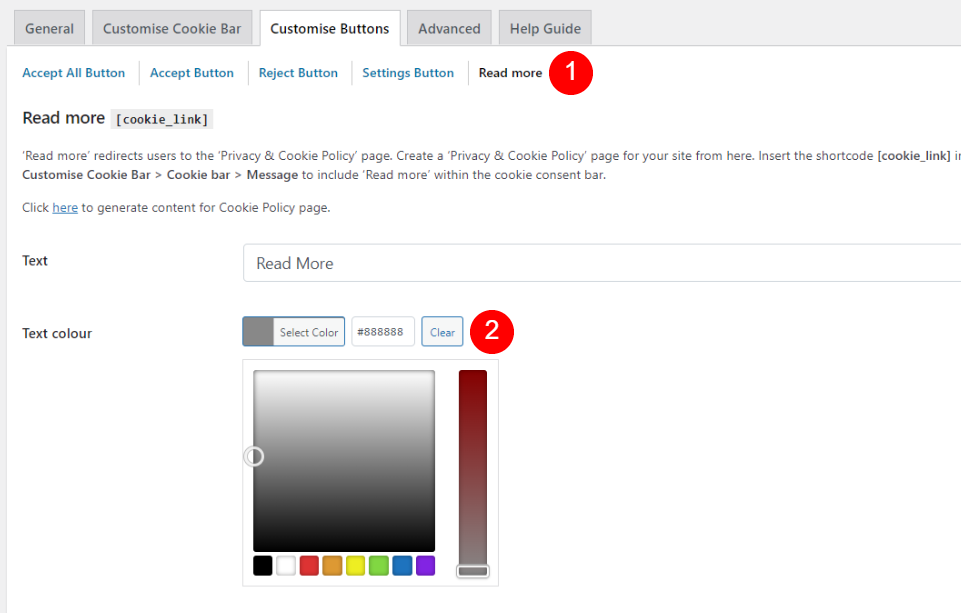Choose the purple palette swatch

pyautogui.click(x=425, y=565)
